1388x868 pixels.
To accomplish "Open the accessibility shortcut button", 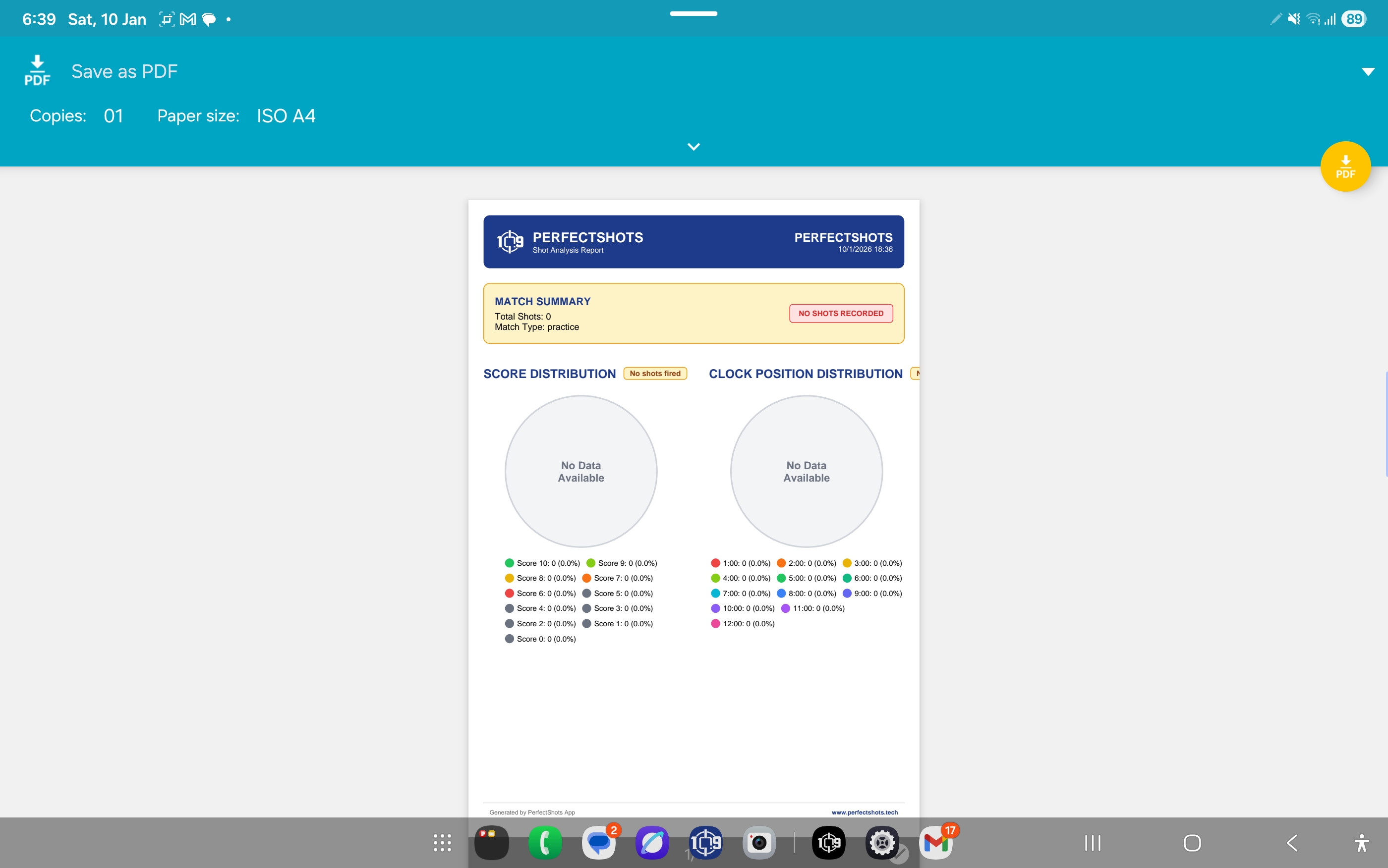I will click(x=1361, y=842).
